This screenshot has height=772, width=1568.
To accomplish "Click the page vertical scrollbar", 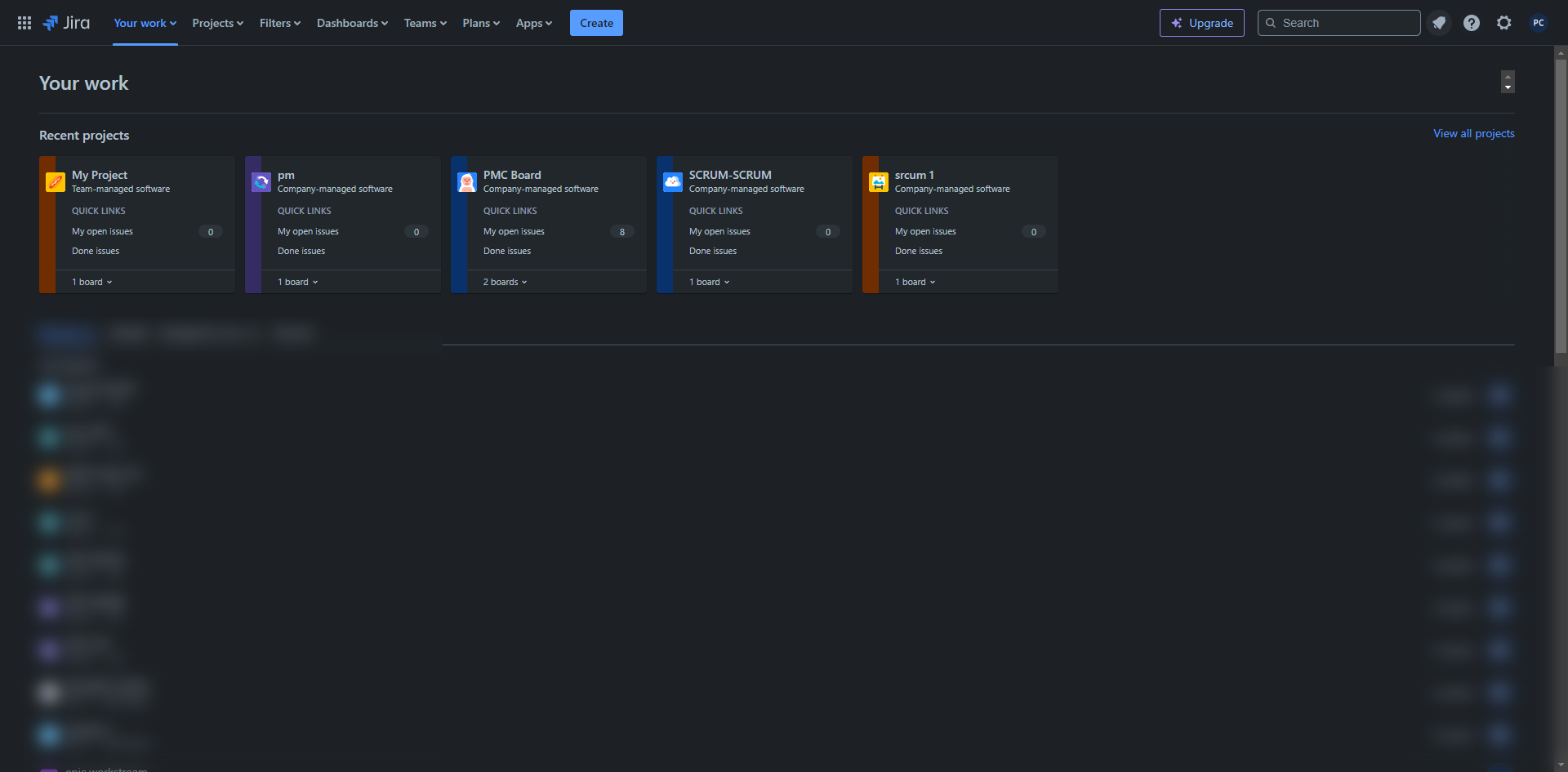I will [x=1561, y=204].
